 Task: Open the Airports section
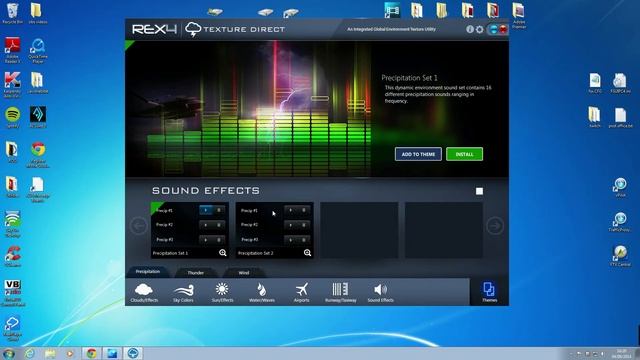(x=302, y=293)
